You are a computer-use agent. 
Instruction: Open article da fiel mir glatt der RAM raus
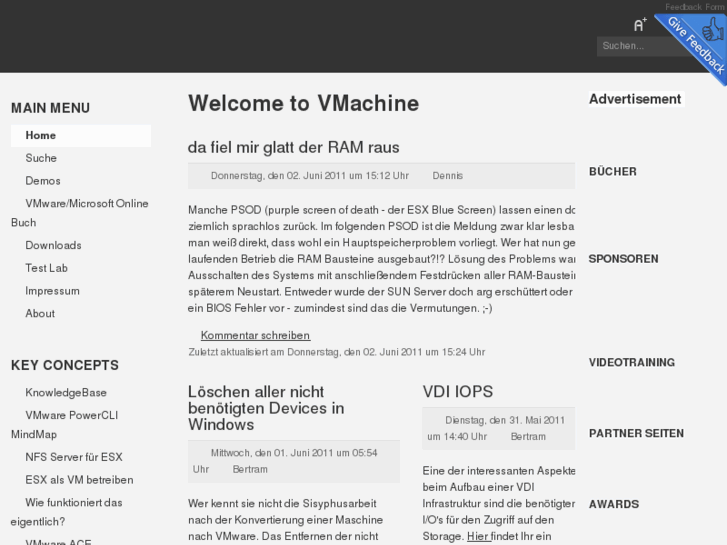pyautogui.click(x=293, y=147)
